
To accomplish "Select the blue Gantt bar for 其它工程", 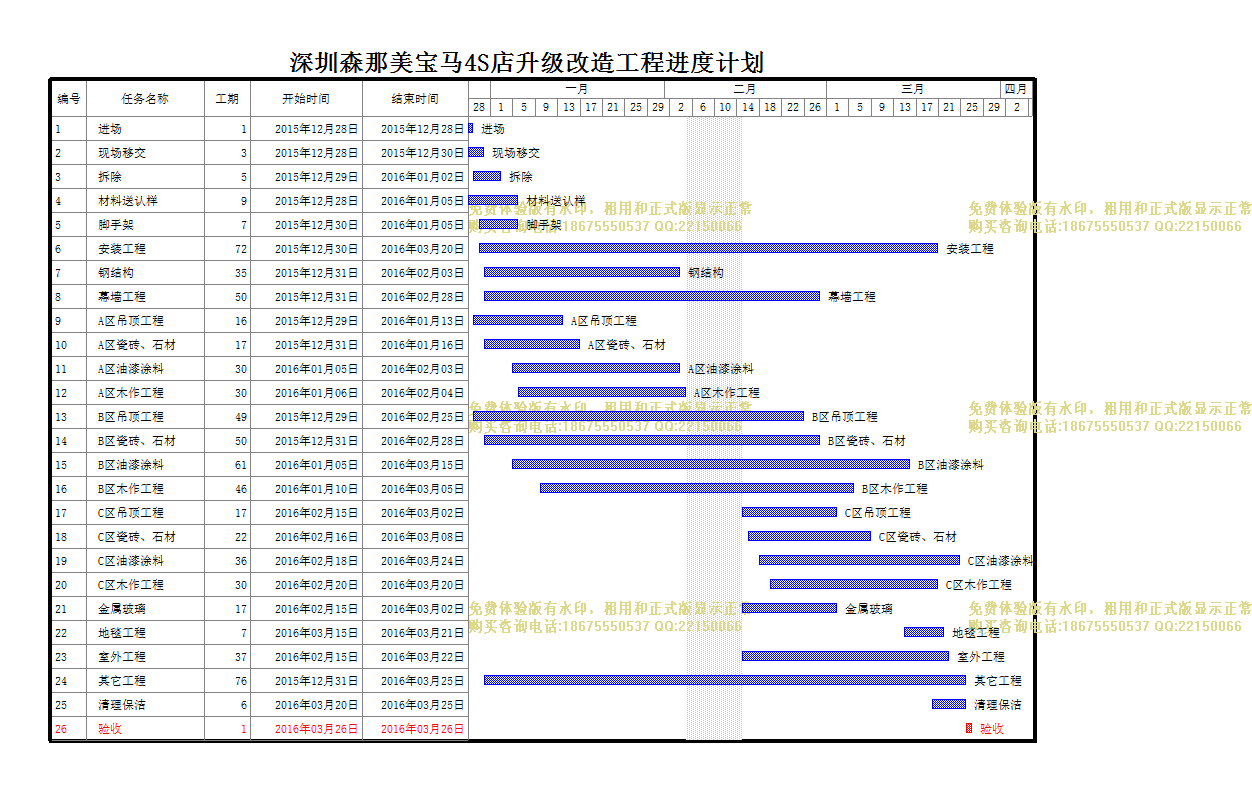I will click(x=725, y=680).
